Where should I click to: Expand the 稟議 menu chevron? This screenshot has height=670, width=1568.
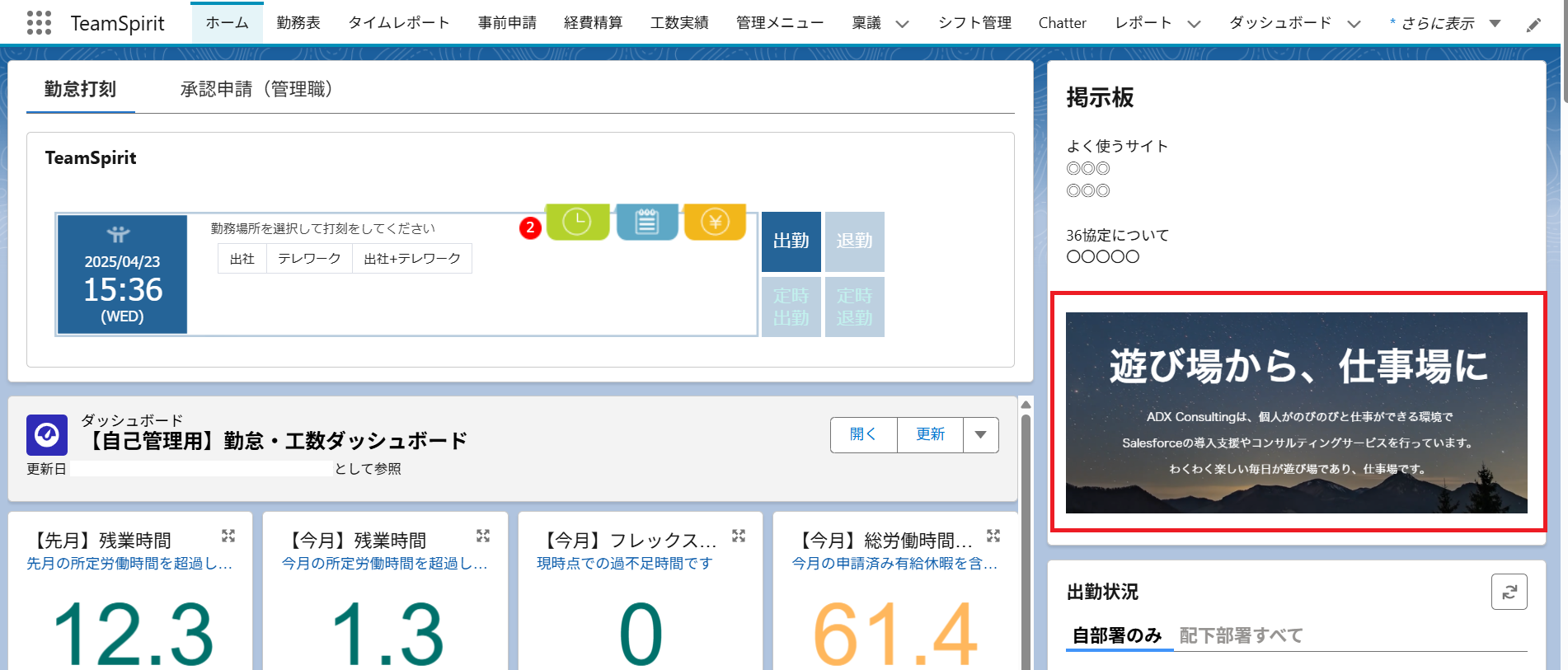click(x=903, y=24)
